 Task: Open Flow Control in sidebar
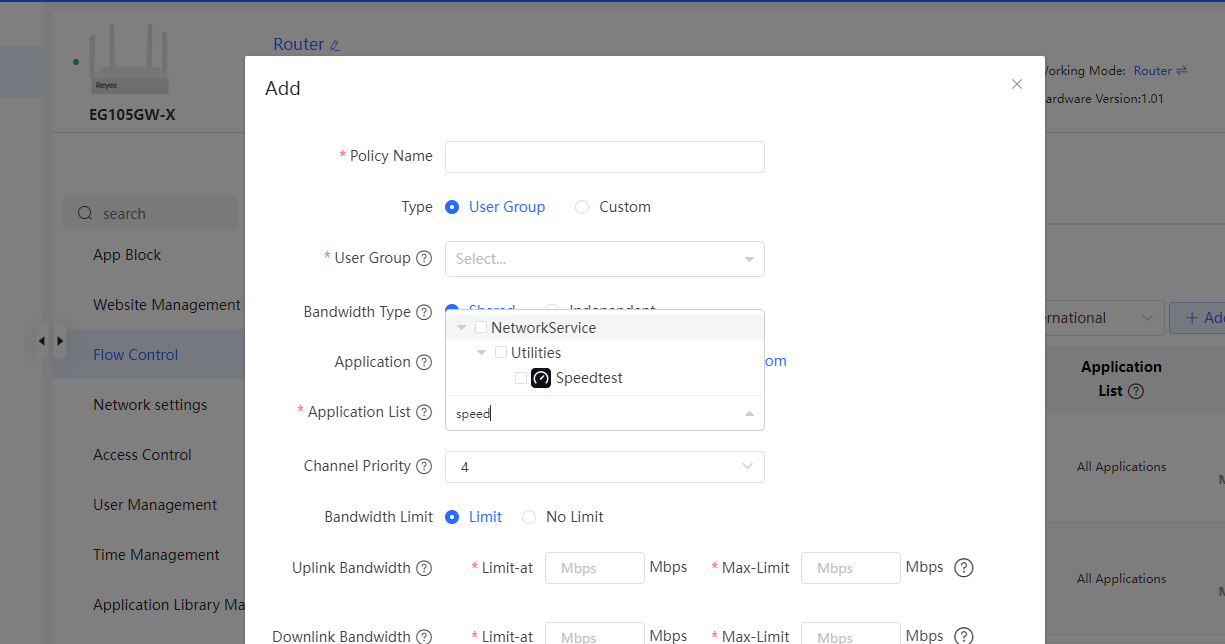(x=136, y=355)
